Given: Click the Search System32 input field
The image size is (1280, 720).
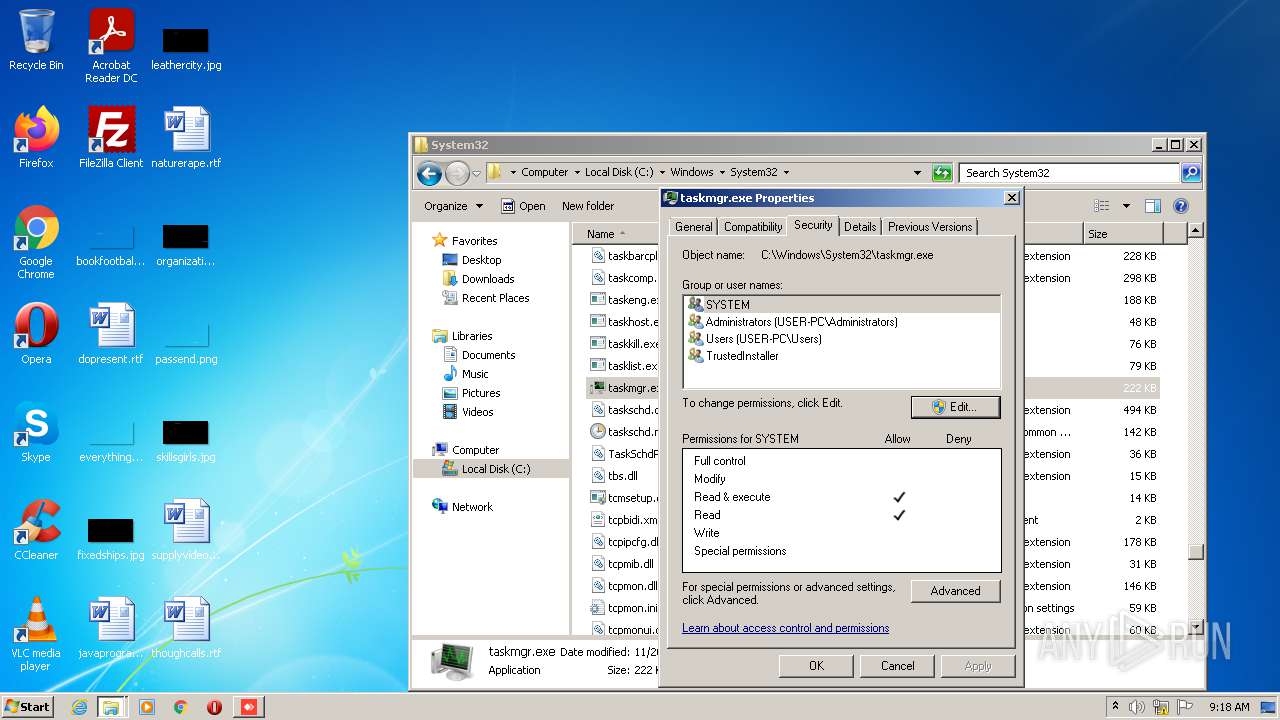Looking at the screenshot, I should point(1068,173).
